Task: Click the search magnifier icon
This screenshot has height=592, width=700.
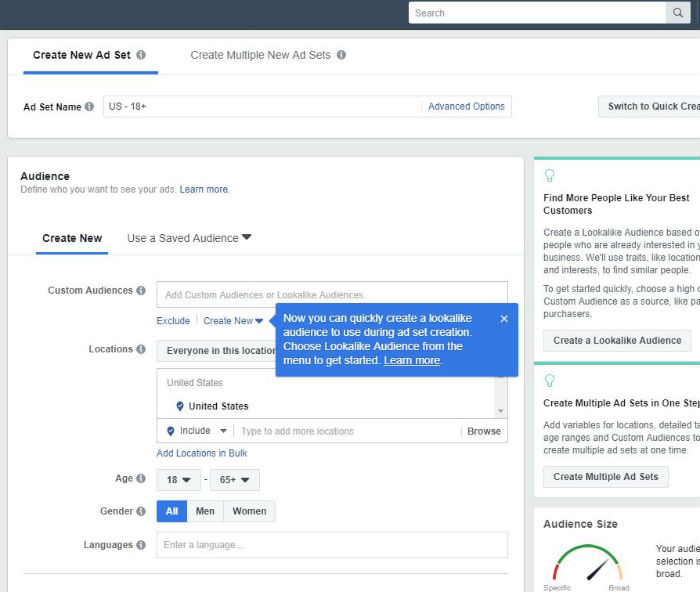Action: click(679, 13)
